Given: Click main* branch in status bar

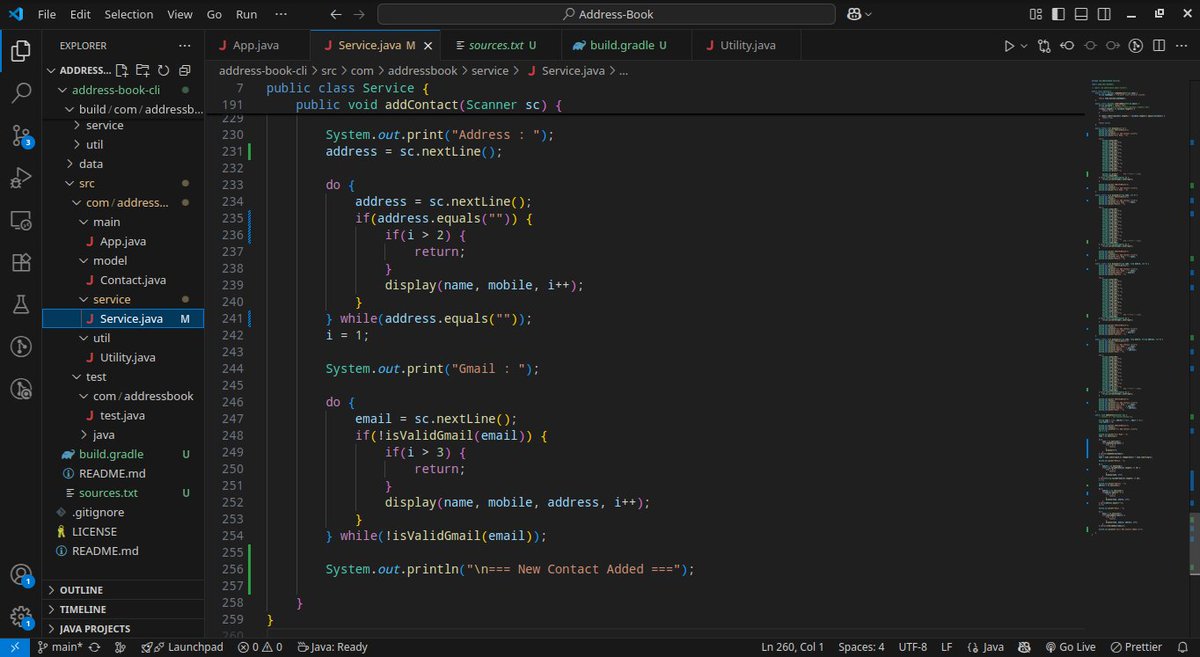Looking at the screenshot, I should pos(59,647).
